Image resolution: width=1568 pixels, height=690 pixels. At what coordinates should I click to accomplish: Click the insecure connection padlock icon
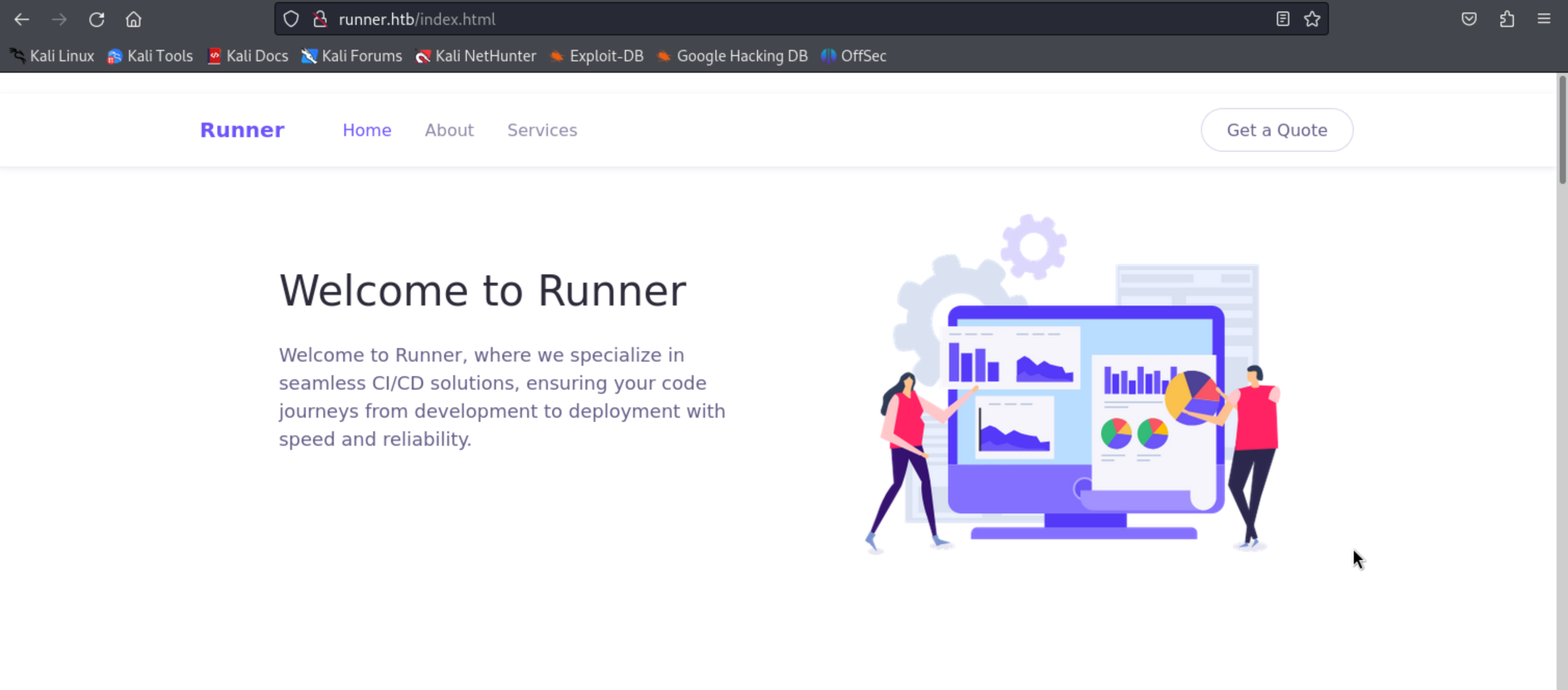pyautogui.click(x=320, y=19)
